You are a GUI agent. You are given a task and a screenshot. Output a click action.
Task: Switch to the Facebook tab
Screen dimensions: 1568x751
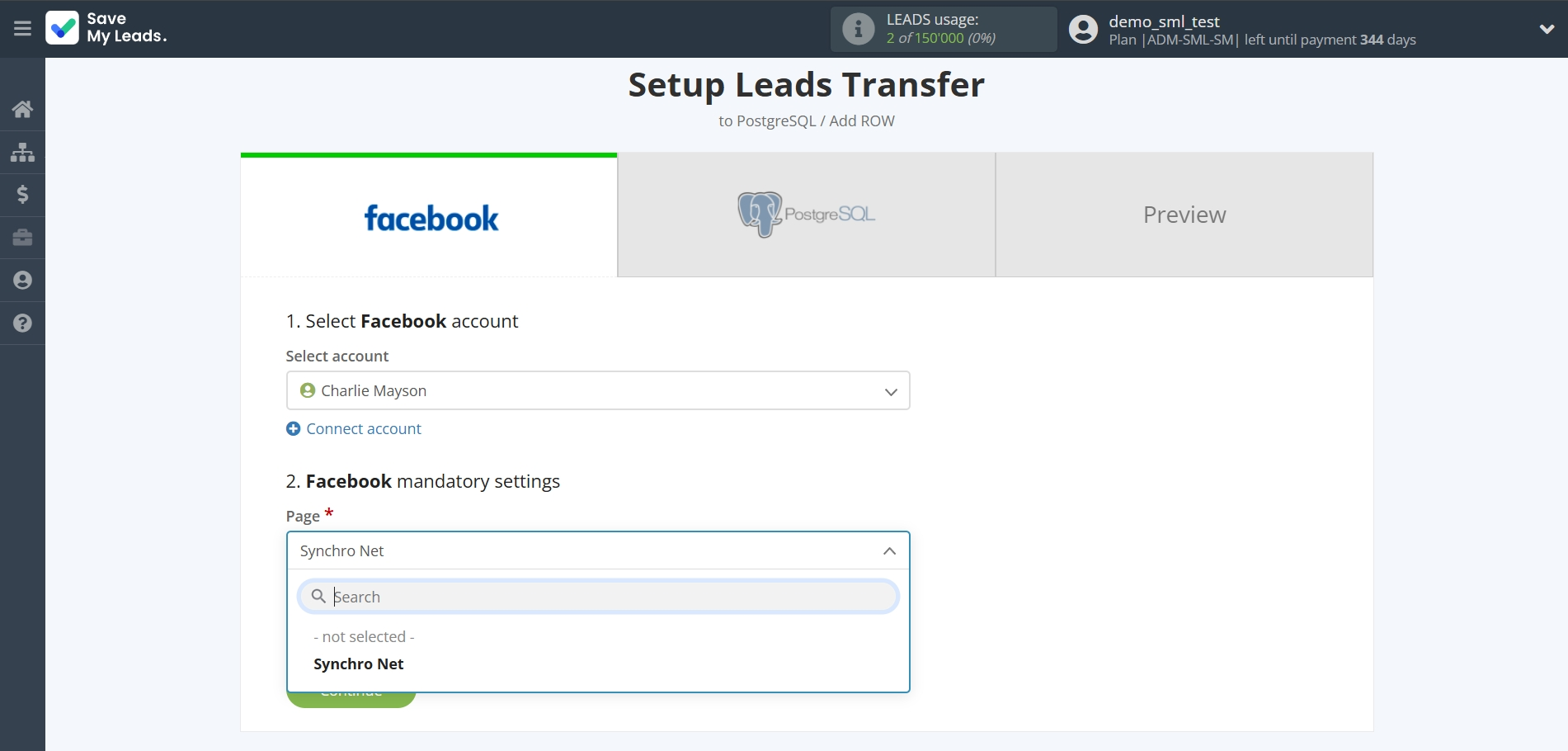click(429, 216)
